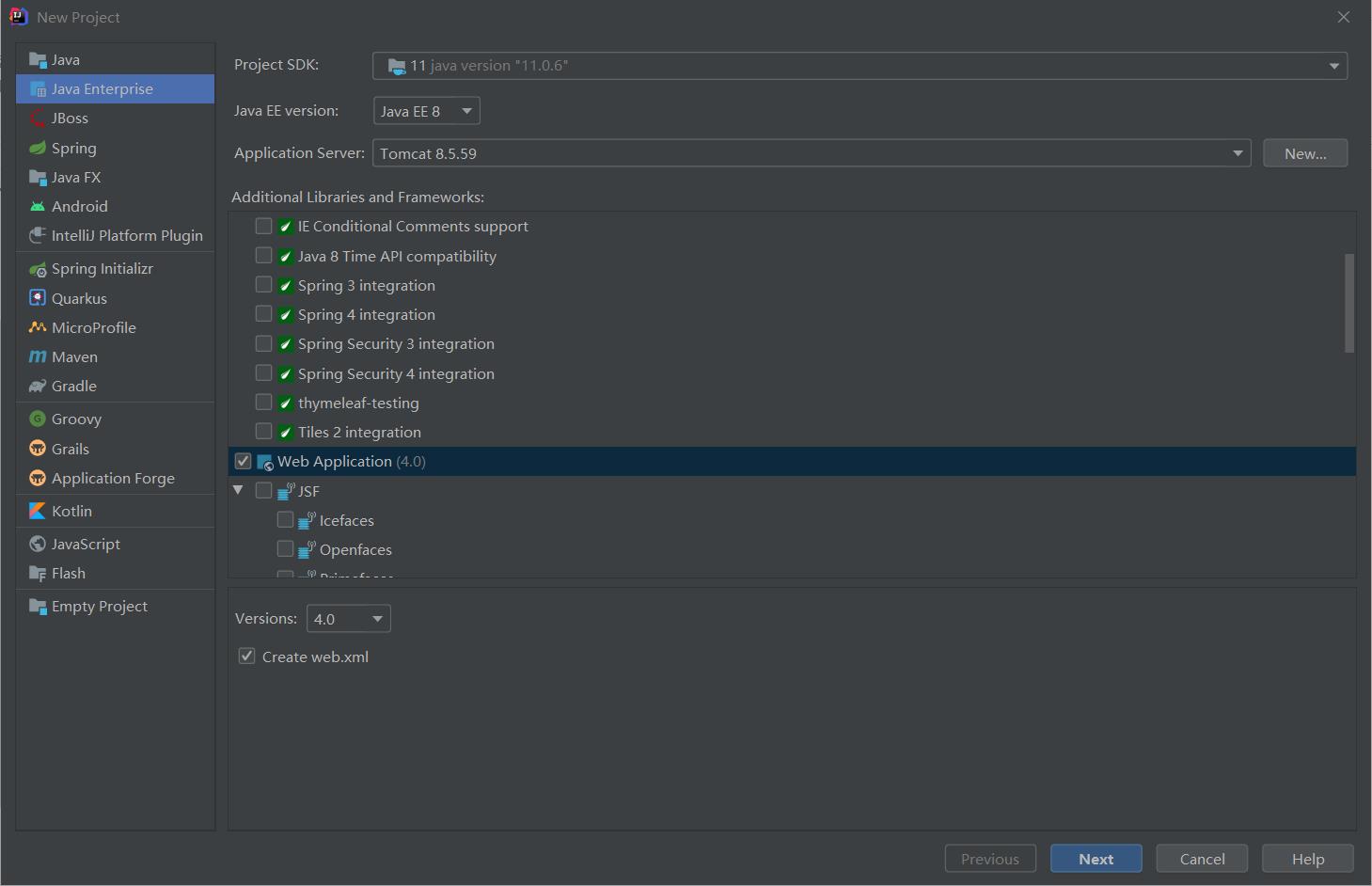Image resolution: width=1372 pixels, height=886 pixels.
Task: Close the New Project dialog
Action: [x=1343, y=17]
